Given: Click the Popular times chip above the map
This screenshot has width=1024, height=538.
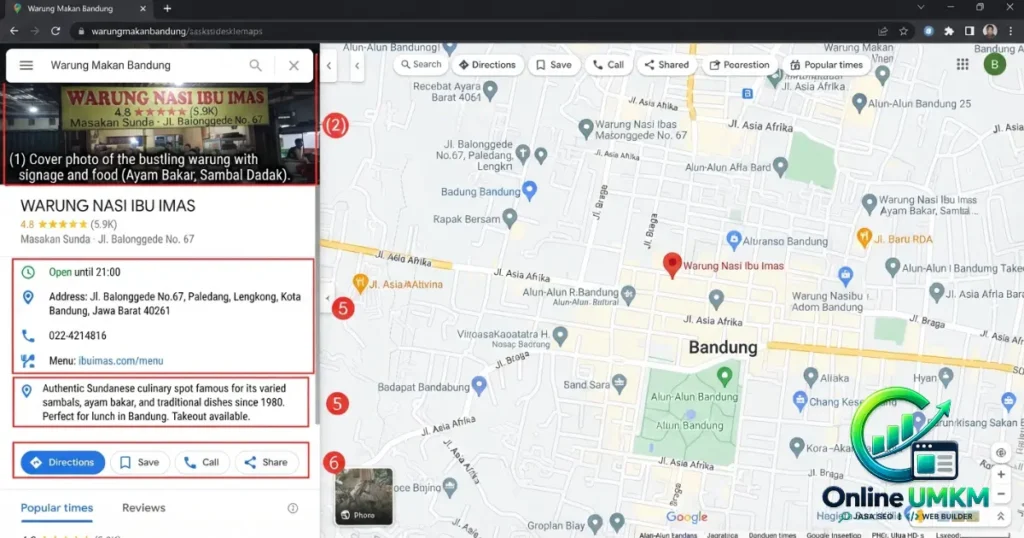Looking at the screenshot, I should click(x=826, y=65).
